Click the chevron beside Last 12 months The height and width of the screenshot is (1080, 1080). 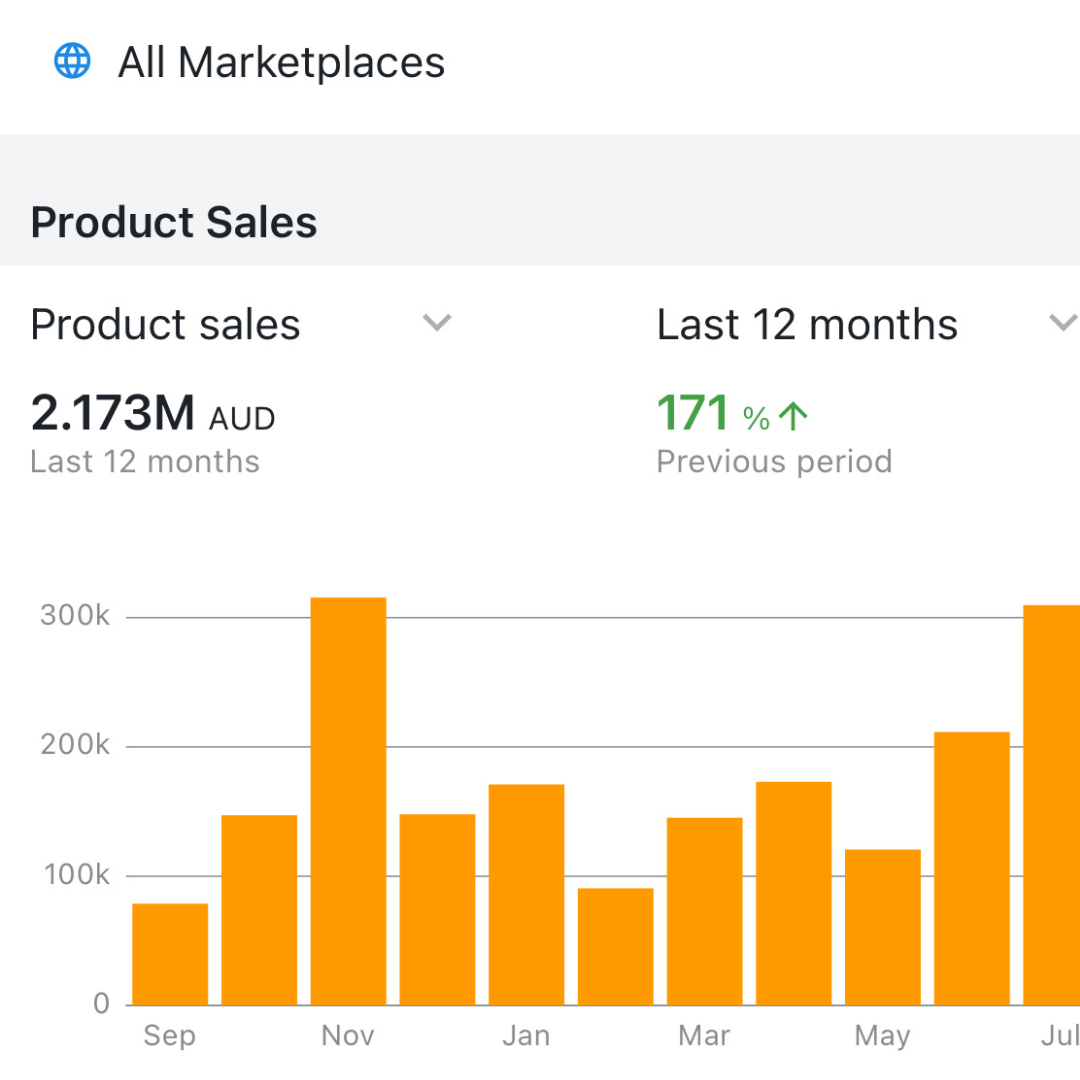coord(1061,323)
